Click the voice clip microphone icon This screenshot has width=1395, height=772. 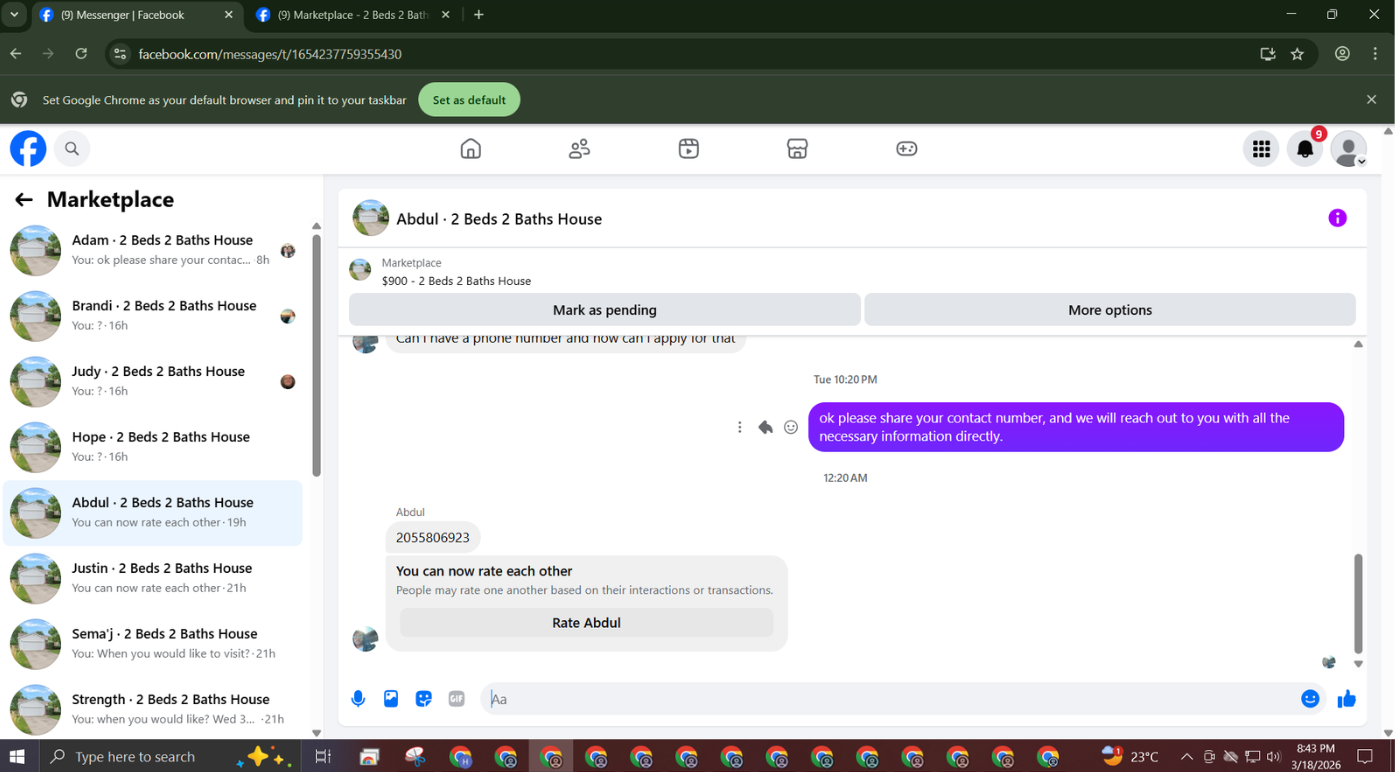coord(358,699)
